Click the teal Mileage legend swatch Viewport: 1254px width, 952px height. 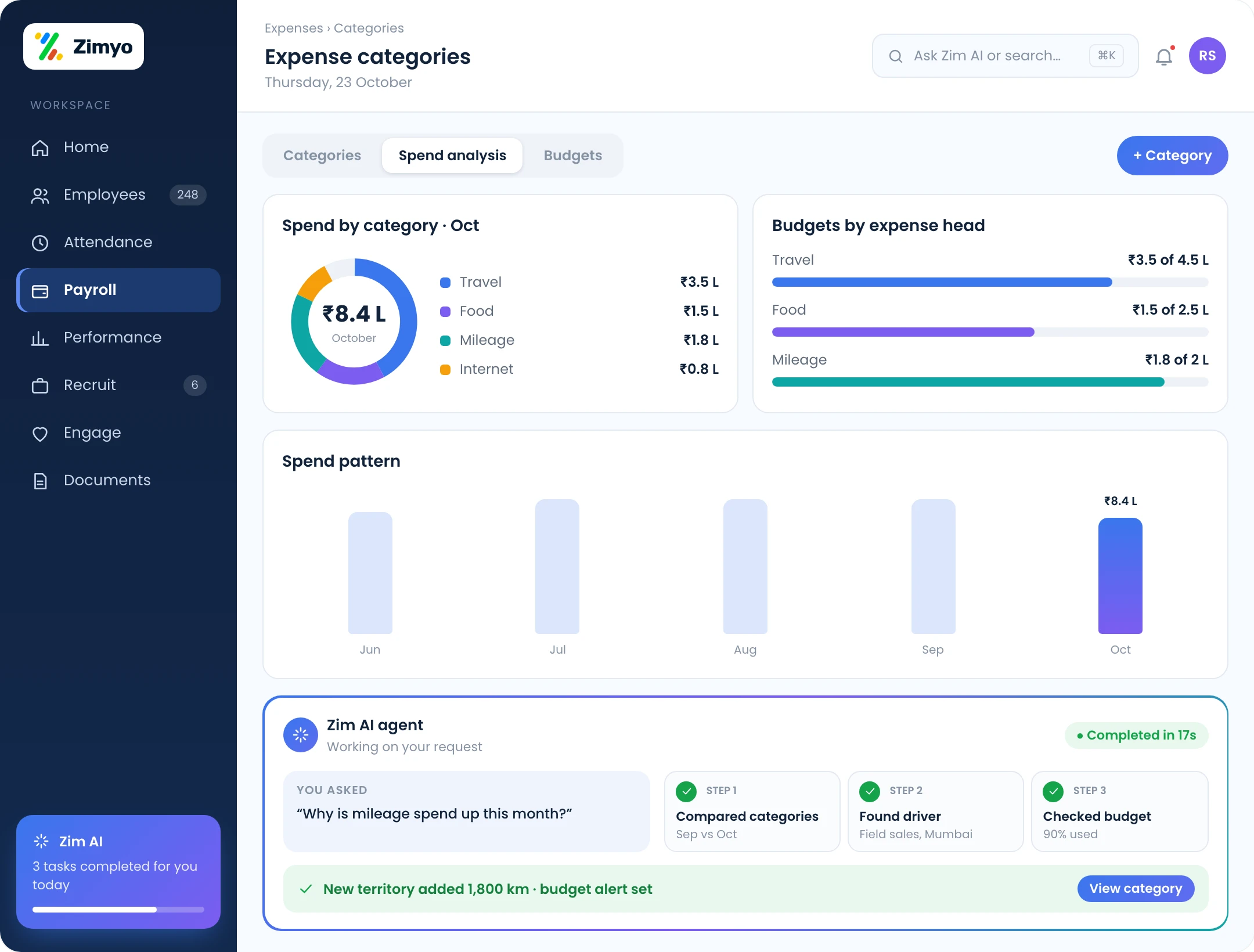(x=445, y=341)
